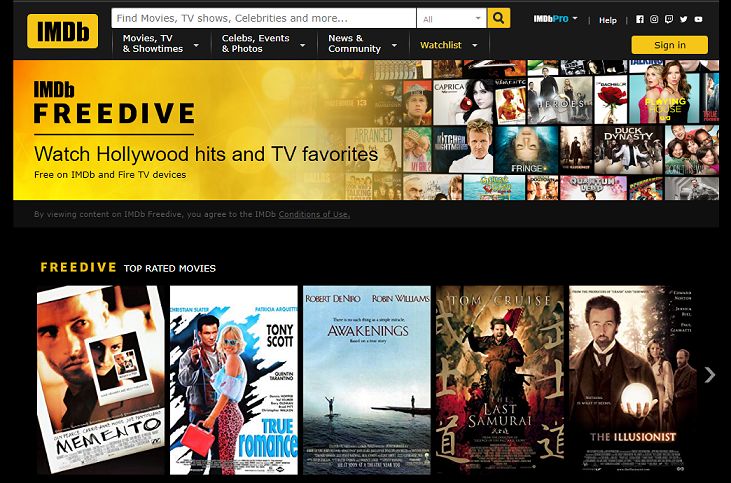
Task: Open the All search category dropdown
Action: click(x=451, y=18)
